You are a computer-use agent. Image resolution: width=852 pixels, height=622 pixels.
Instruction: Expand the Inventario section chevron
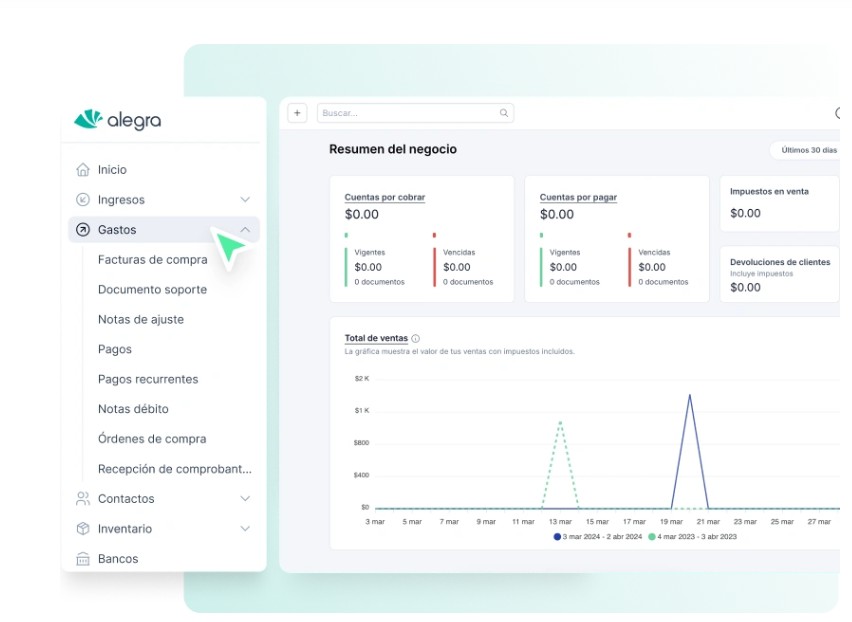pos(245,528)
